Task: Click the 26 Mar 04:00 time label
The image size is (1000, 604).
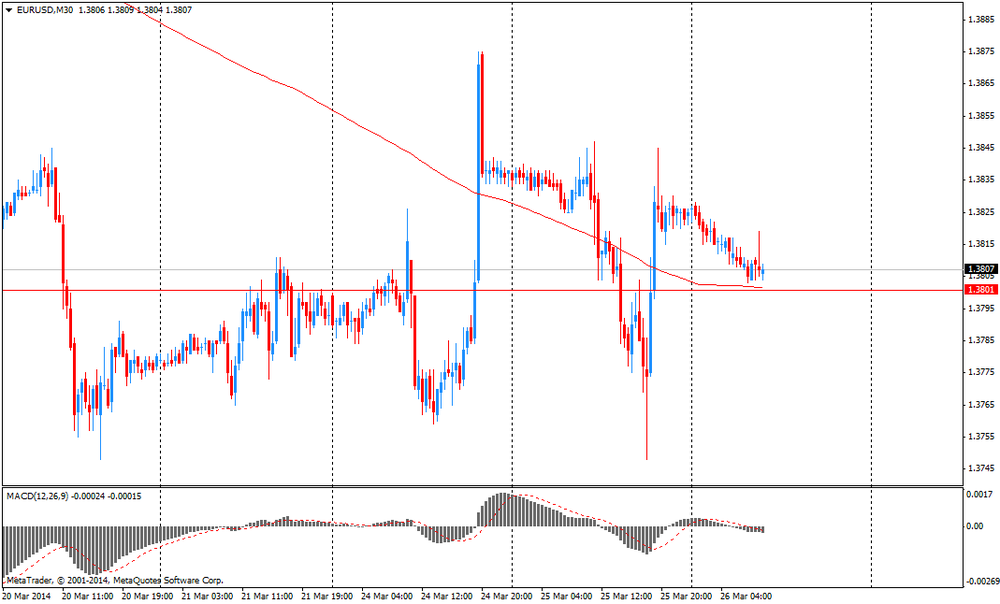Action: click(747, 596)
